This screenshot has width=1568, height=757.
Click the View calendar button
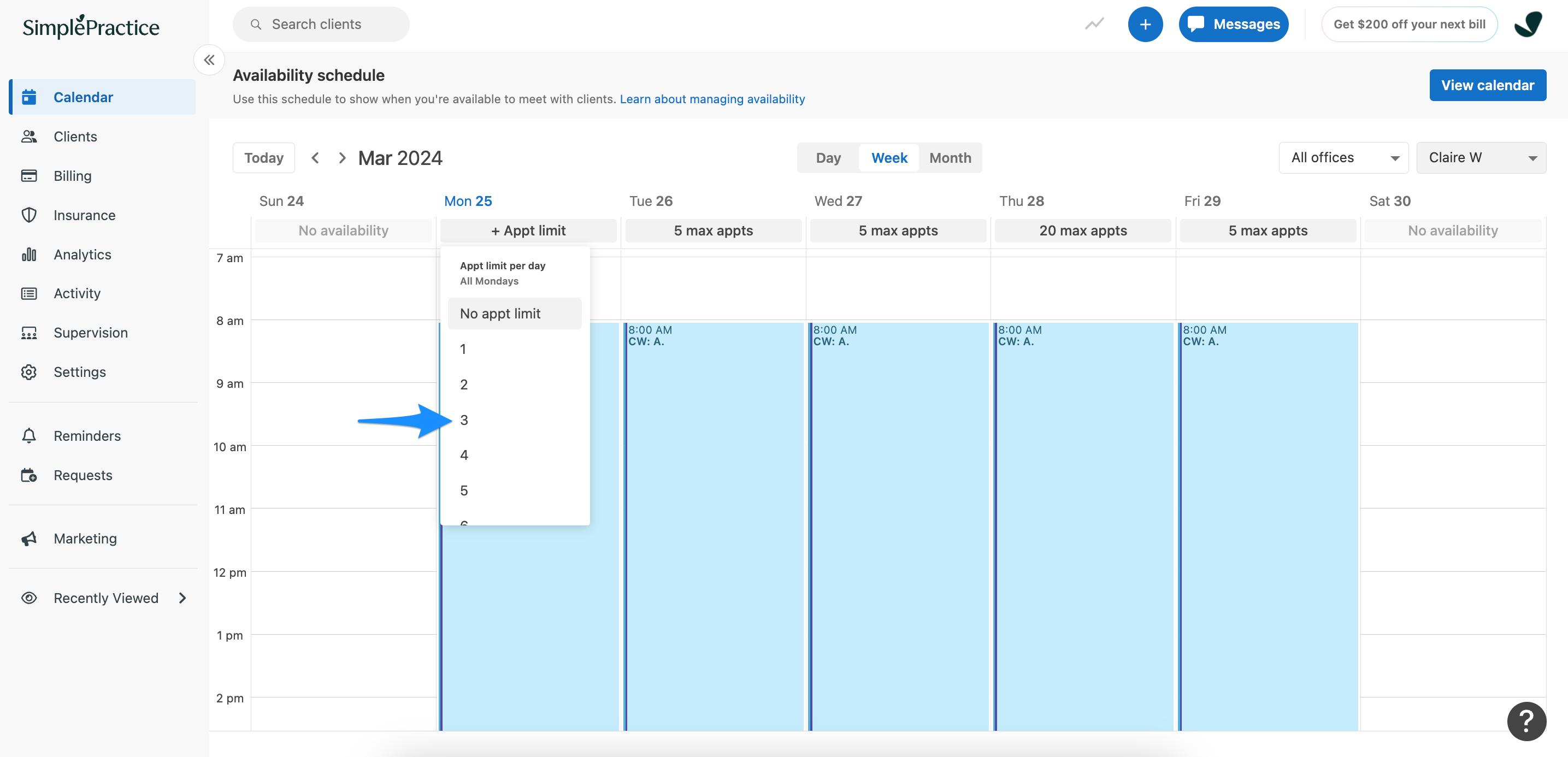(1488, 85)
